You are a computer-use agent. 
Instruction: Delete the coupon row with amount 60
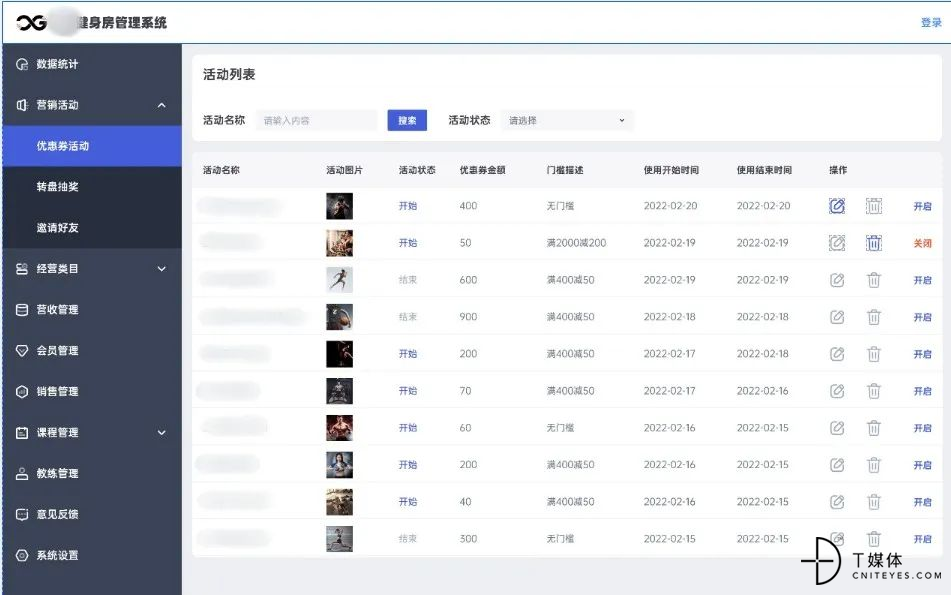tap(874, 428)
